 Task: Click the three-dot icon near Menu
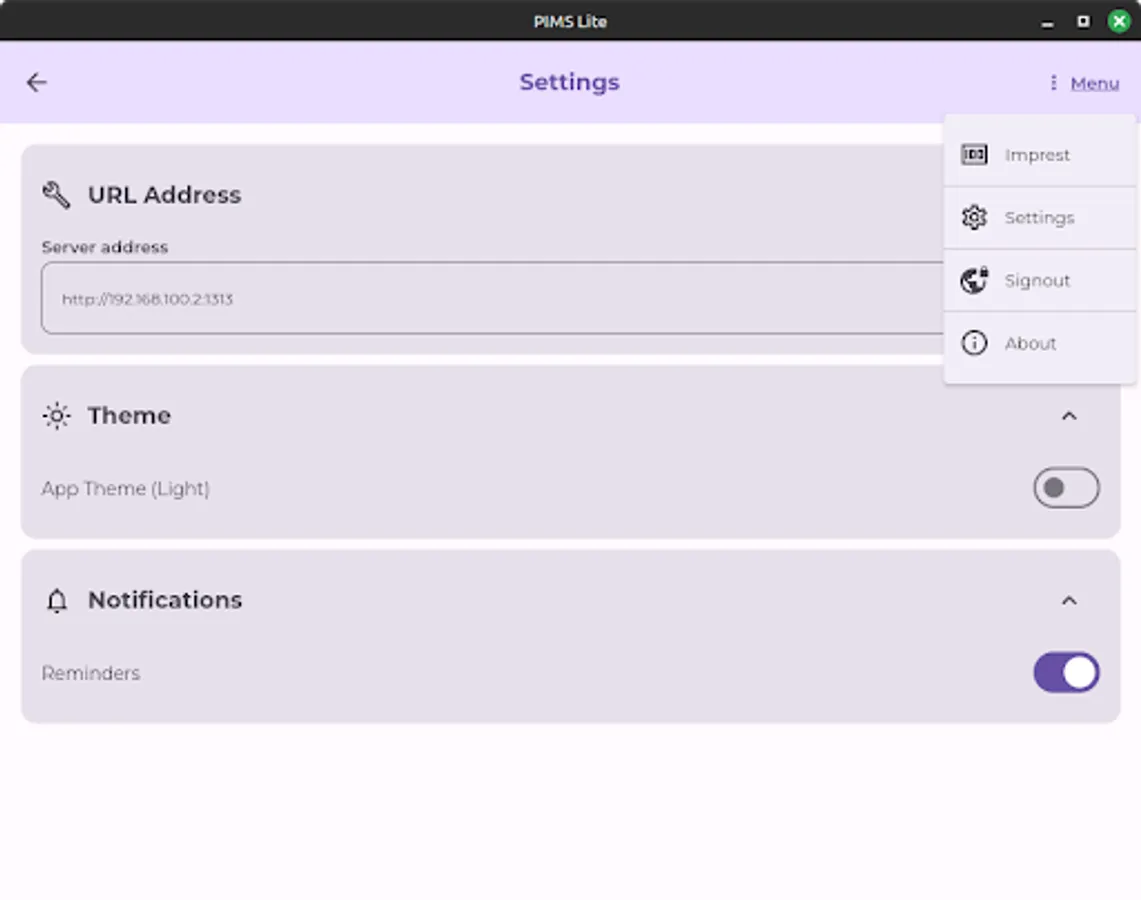(1052, 83)
